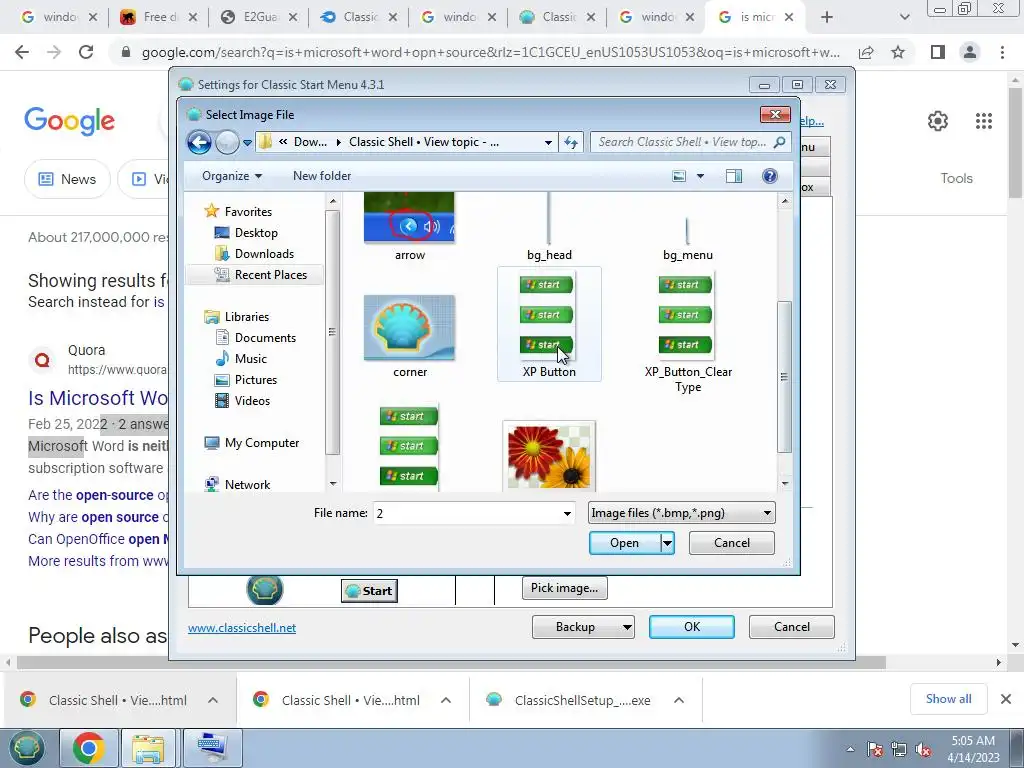Open recent locations dropdown beside nav arrows
This screenshot has height=768, width=1024.
coord(248,142)
